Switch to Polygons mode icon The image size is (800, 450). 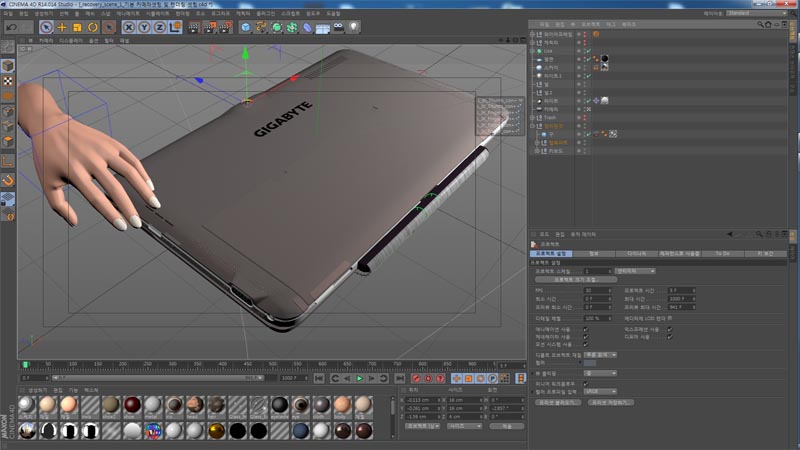point(8,141)
